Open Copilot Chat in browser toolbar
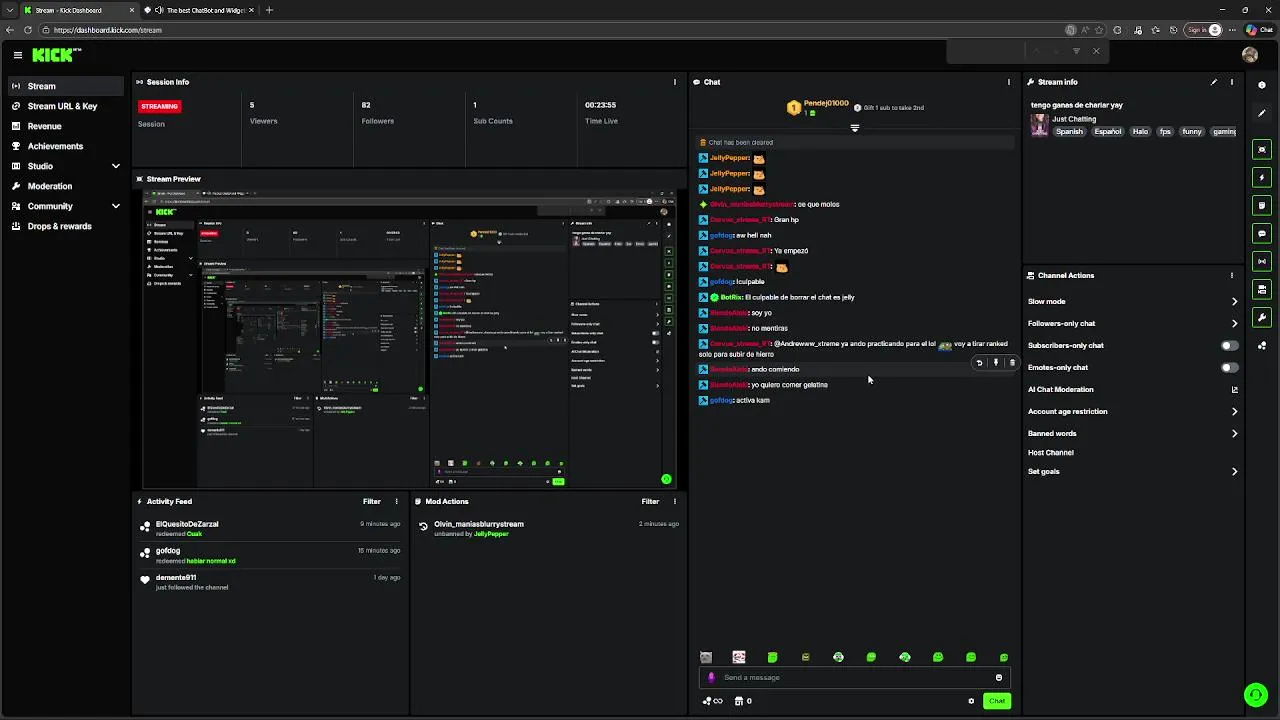This screenshot has width=1280, height=720. (x=1259, y=30)
